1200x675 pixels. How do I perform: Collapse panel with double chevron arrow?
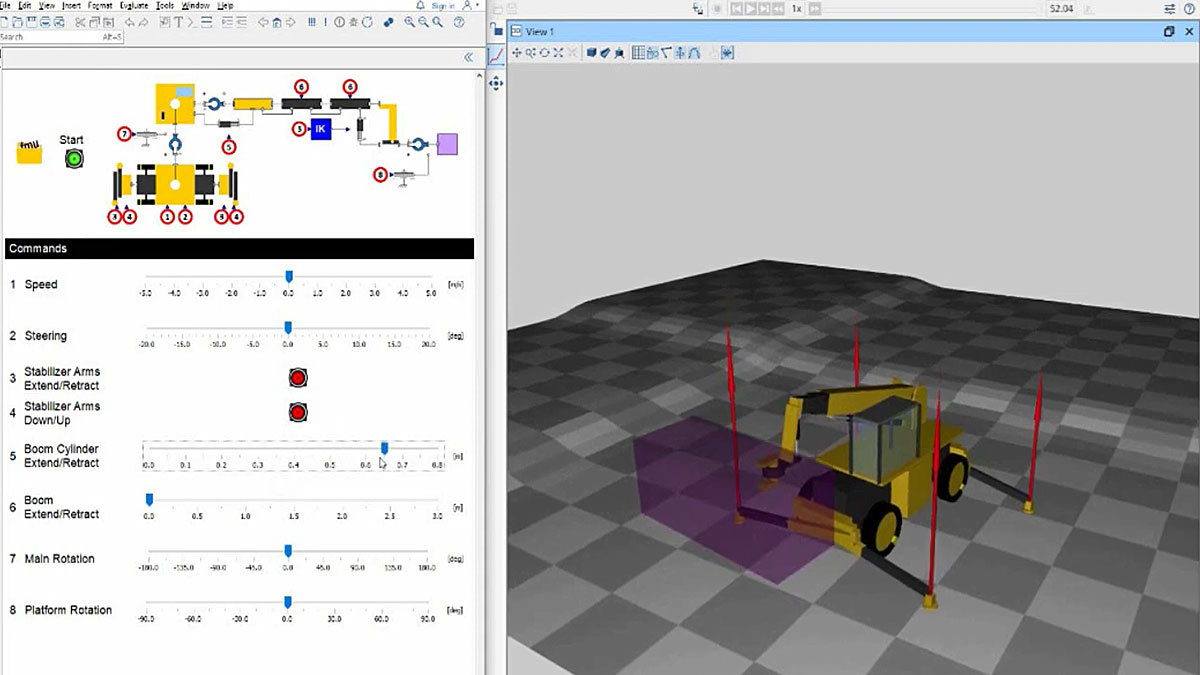(x=468, y=58)
